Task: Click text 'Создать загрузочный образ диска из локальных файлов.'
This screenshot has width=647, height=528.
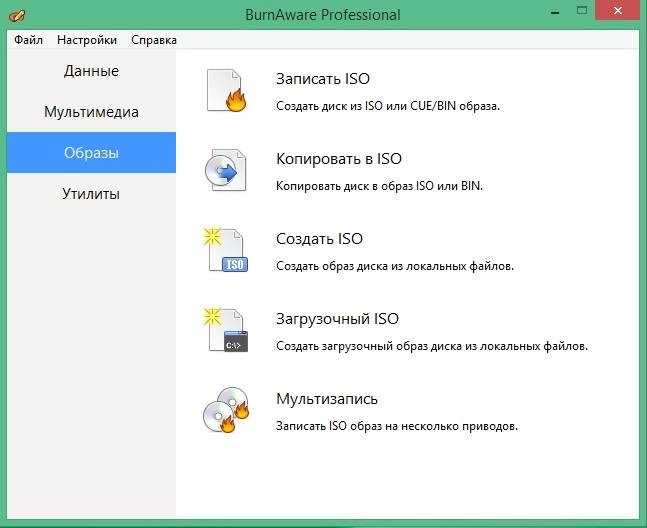Action: click(x=432, y=346)
